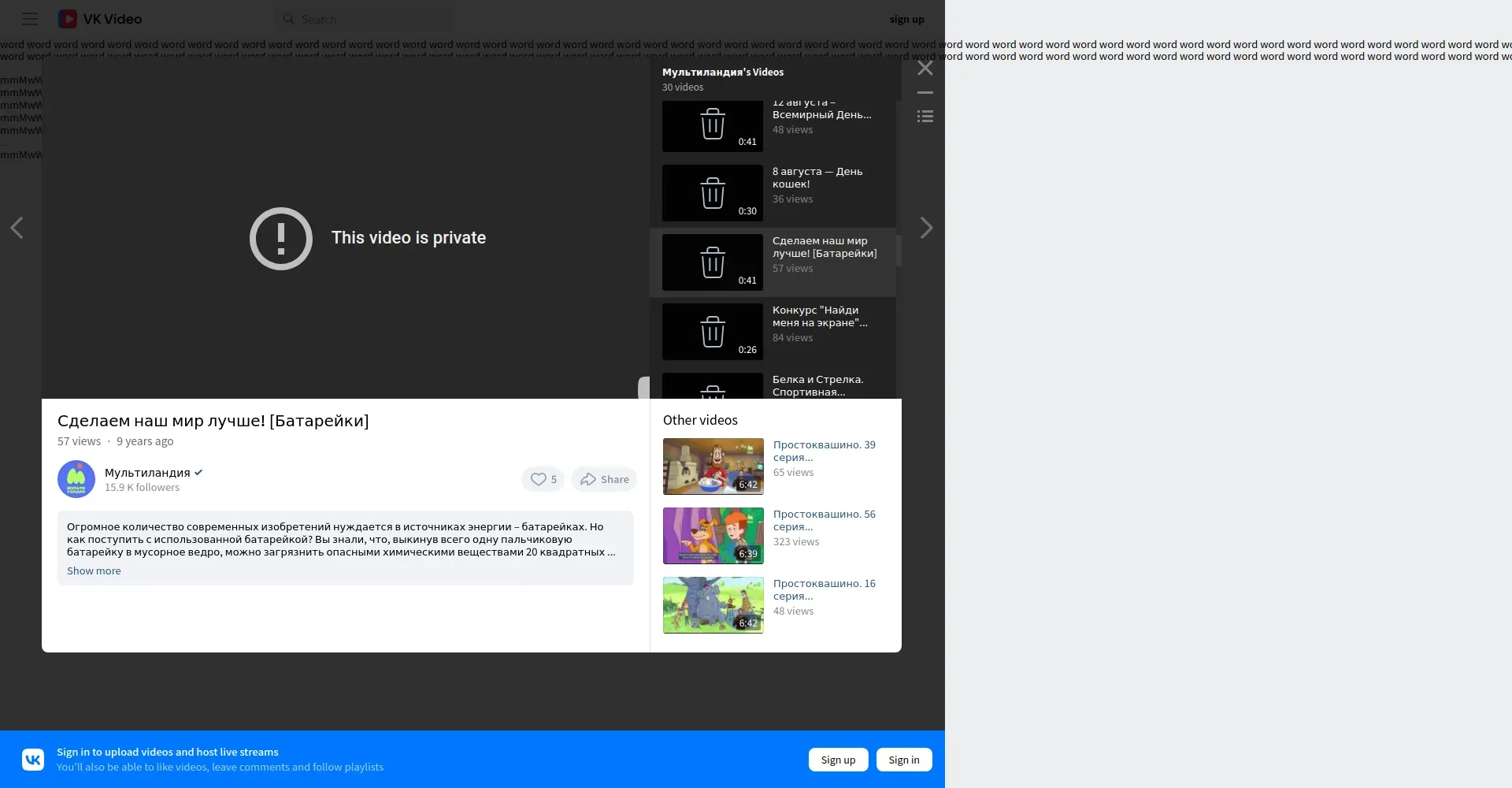Click Sign up button in bottom banner
1512x788 pixels.
[838, 760]
